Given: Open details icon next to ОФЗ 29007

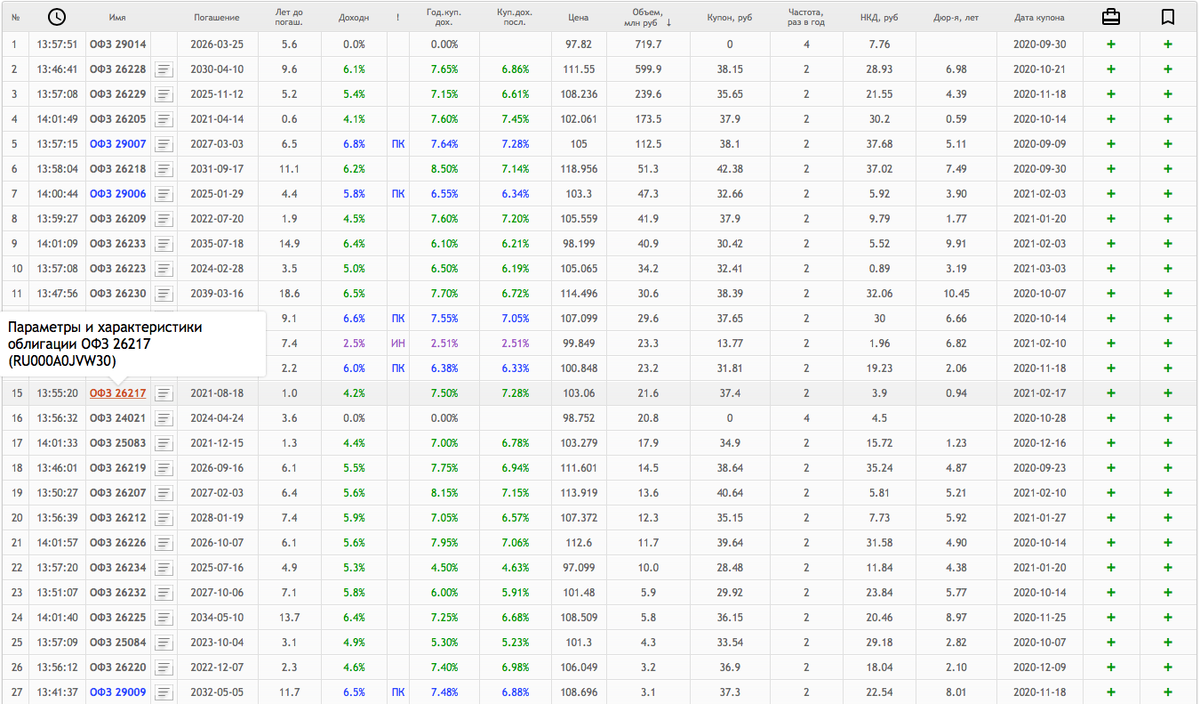Looking at the screenshot, I should (x=164, y=144).
